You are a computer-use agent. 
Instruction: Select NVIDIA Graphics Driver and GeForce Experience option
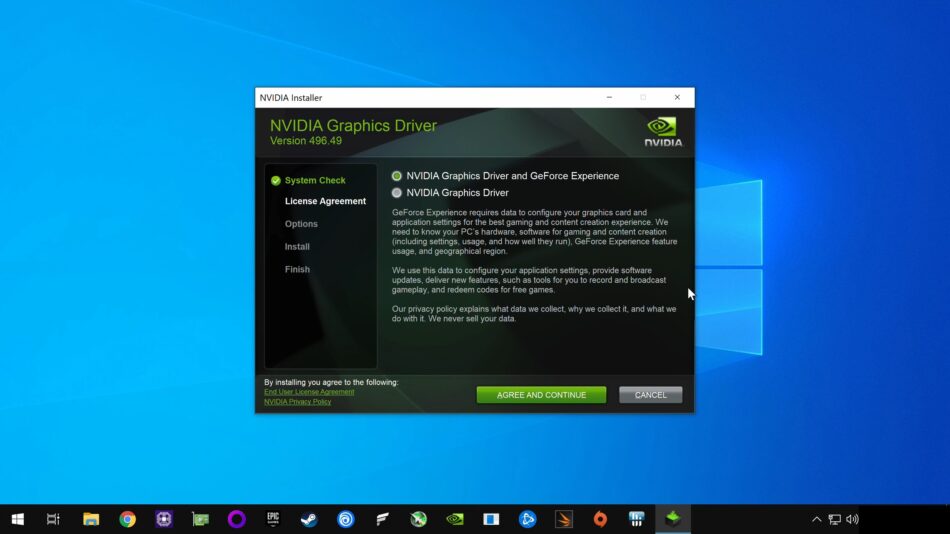coord(397,176)
